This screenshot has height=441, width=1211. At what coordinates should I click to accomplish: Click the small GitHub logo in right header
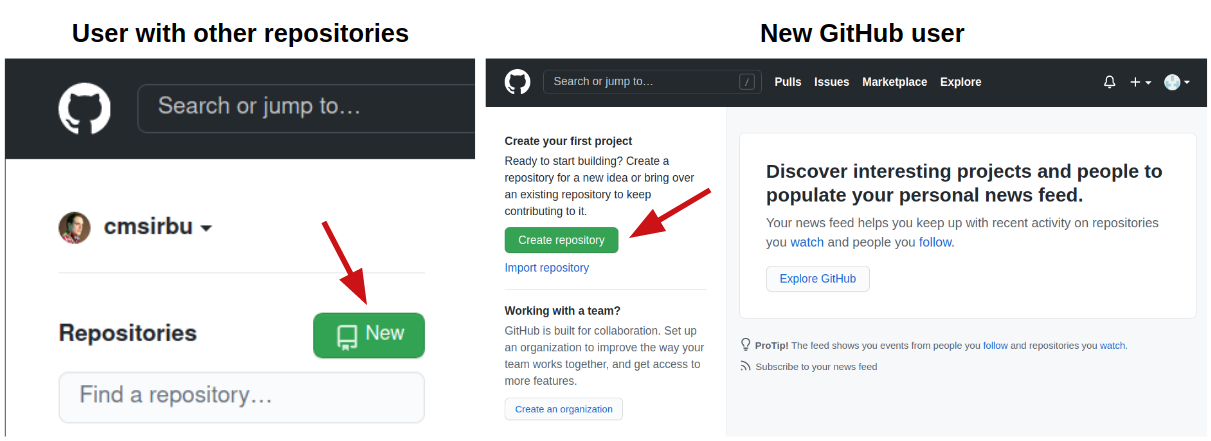517,82
